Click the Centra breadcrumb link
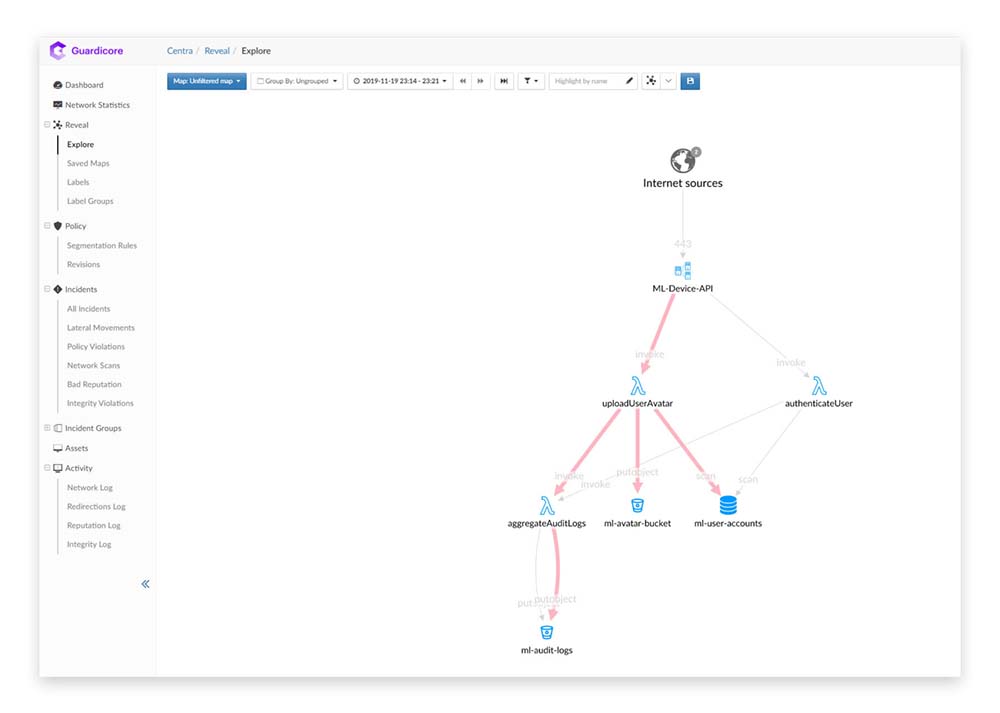The height and width of the screenshot is (713, 1000). [181, 51]
